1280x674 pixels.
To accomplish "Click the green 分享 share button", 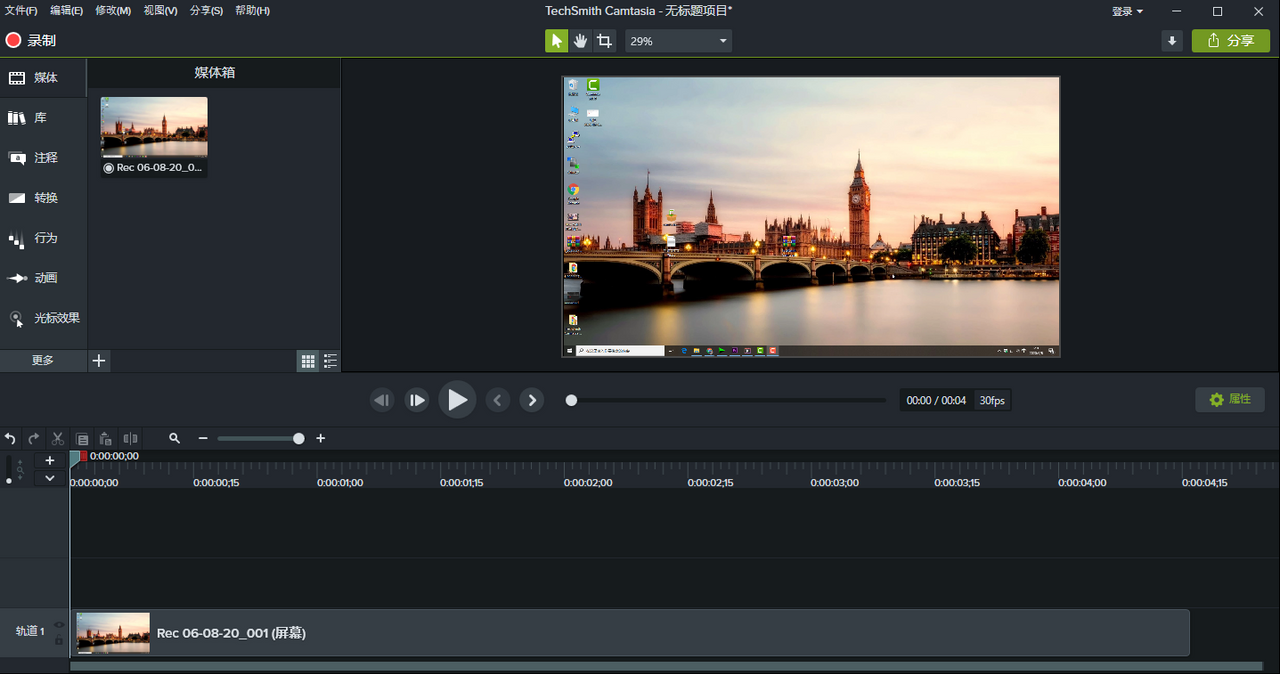I will click(1230, 41).
